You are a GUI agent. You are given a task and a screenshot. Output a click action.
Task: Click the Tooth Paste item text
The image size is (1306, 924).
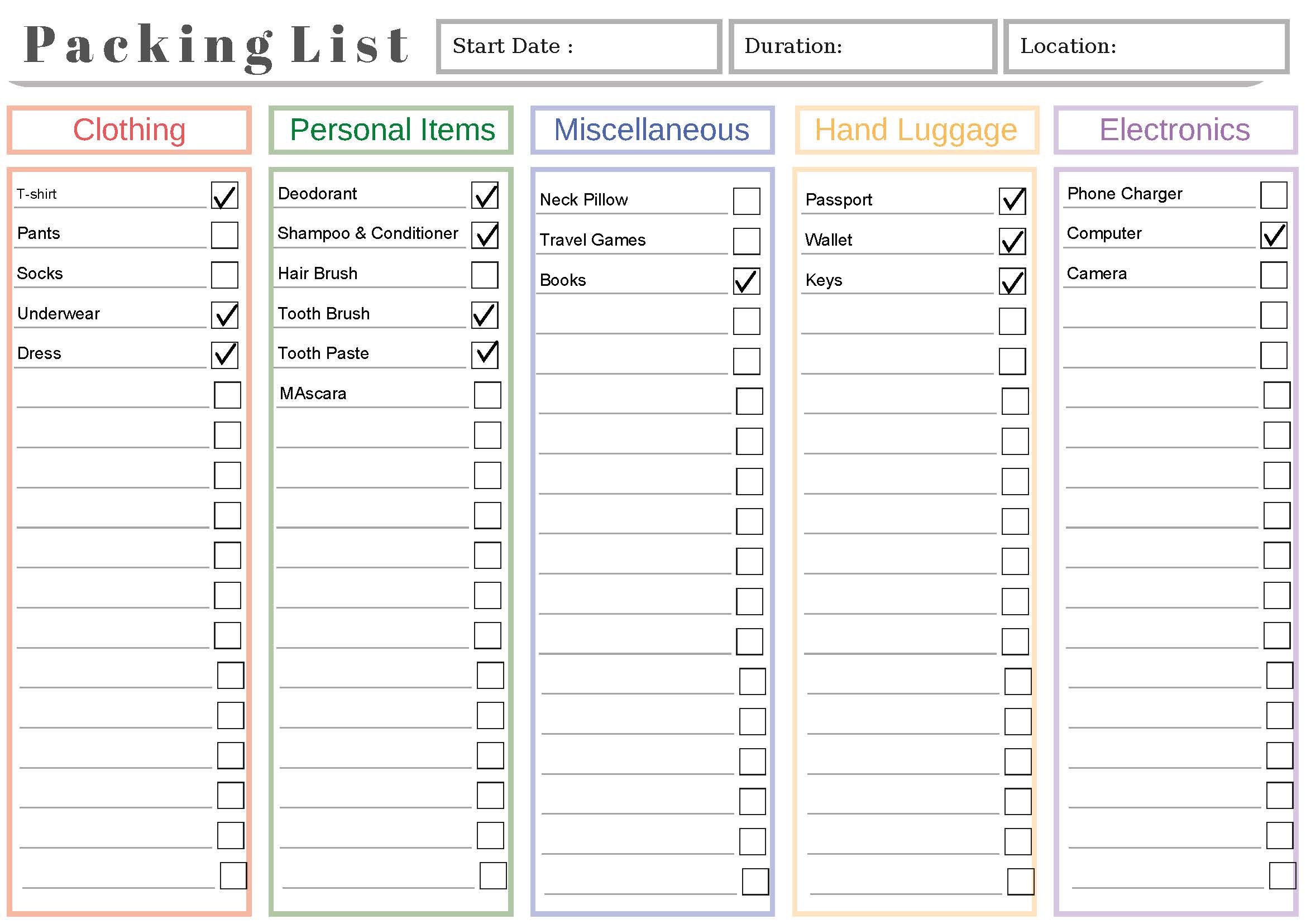coord(323,353)
